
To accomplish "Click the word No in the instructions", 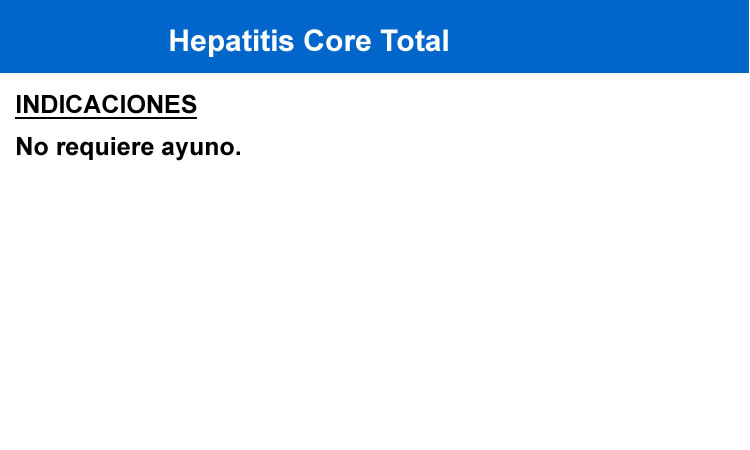I will tap(32, 146).
